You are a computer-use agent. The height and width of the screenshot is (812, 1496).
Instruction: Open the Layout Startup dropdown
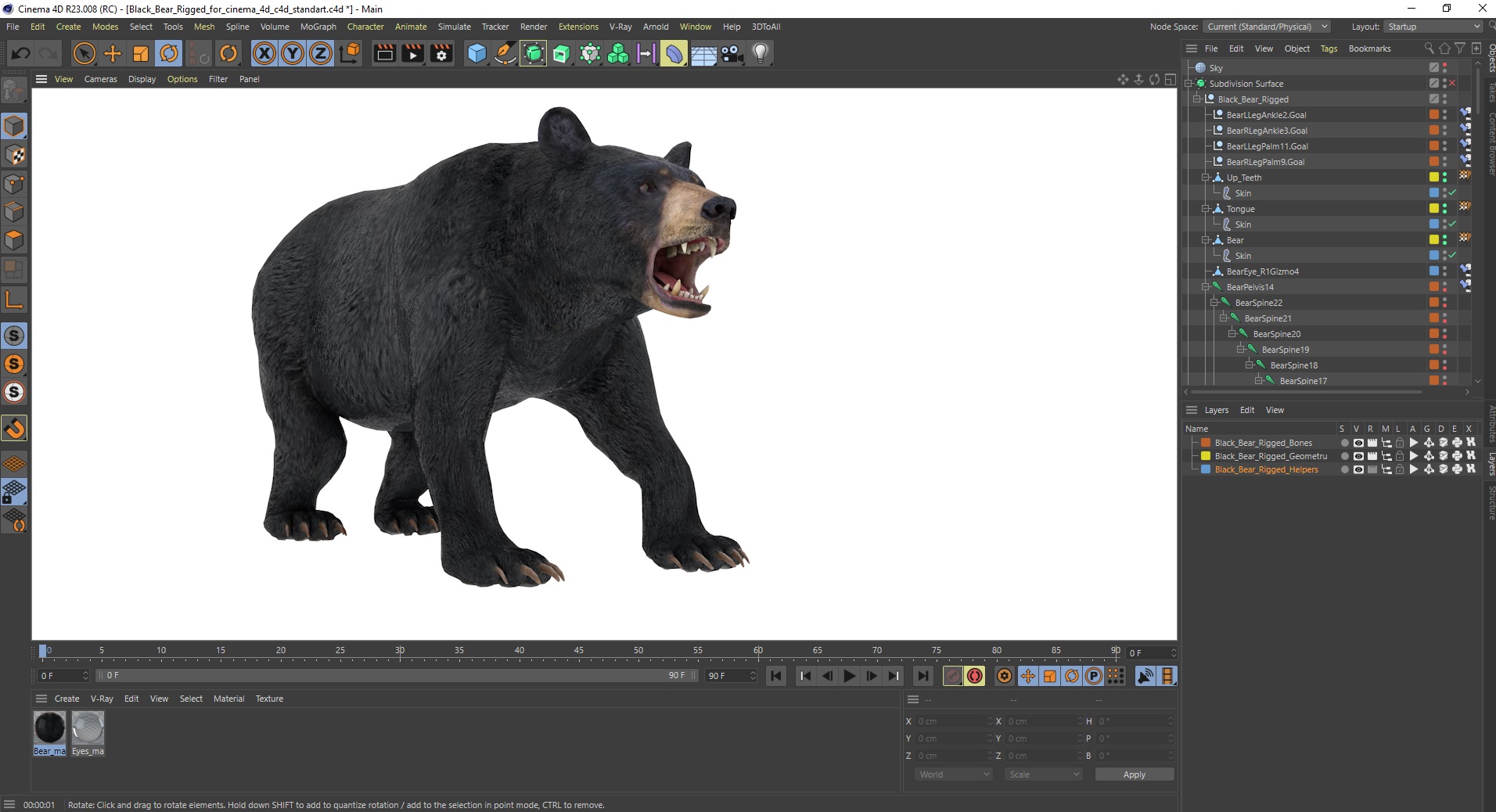[x=1433, y=27]
